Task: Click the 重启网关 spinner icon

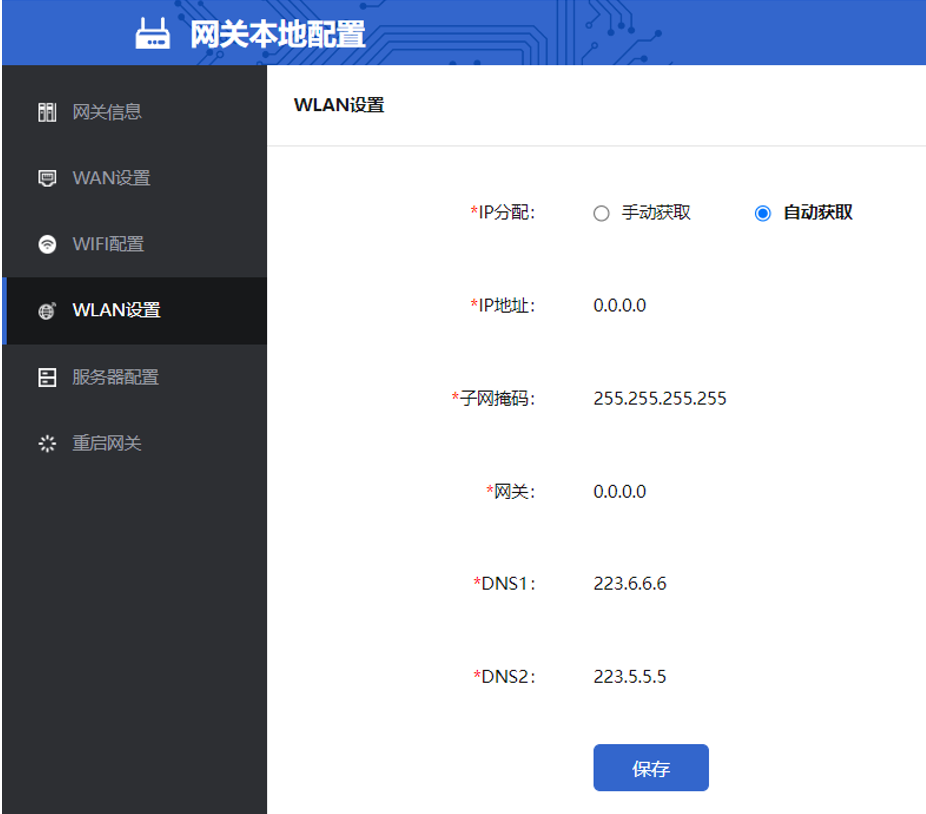Action: (47, 443)
